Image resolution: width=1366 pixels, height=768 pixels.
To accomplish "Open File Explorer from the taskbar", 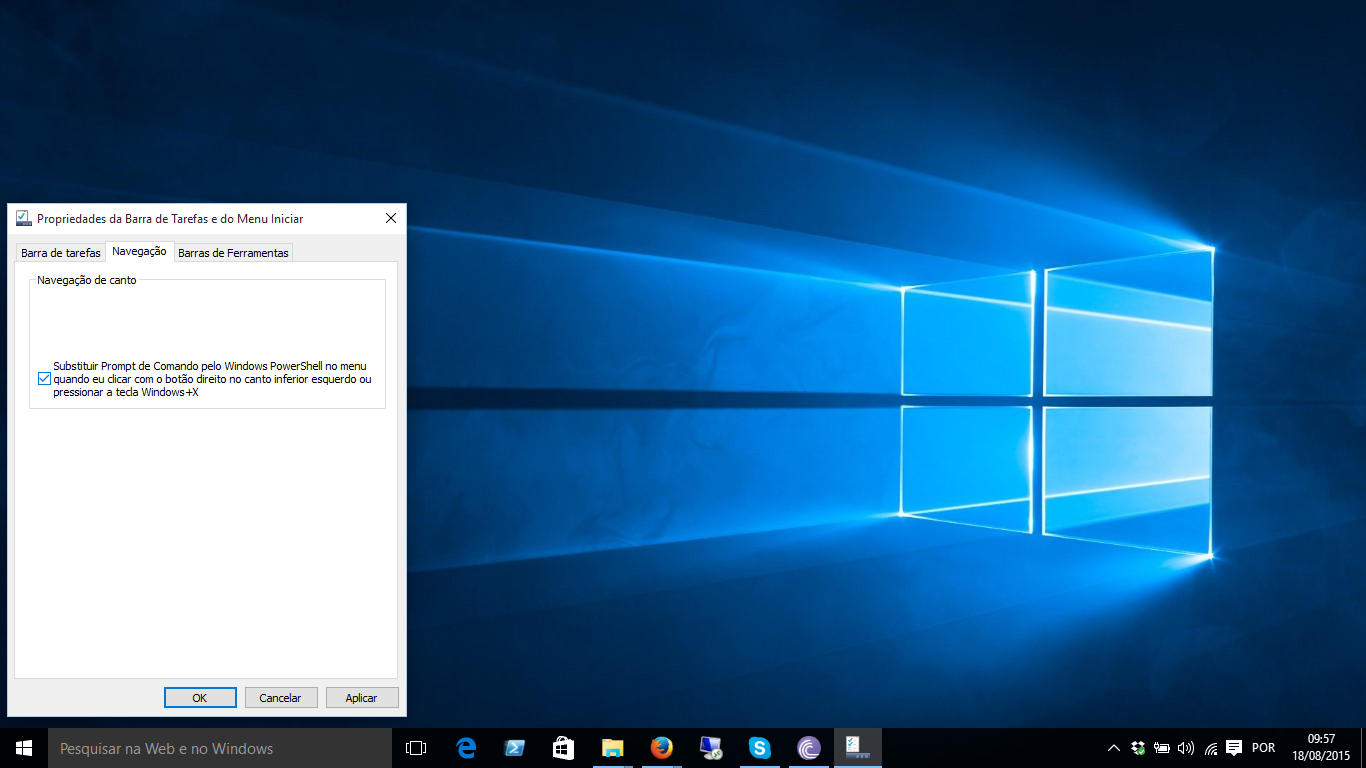I will [x=613, y=748].
